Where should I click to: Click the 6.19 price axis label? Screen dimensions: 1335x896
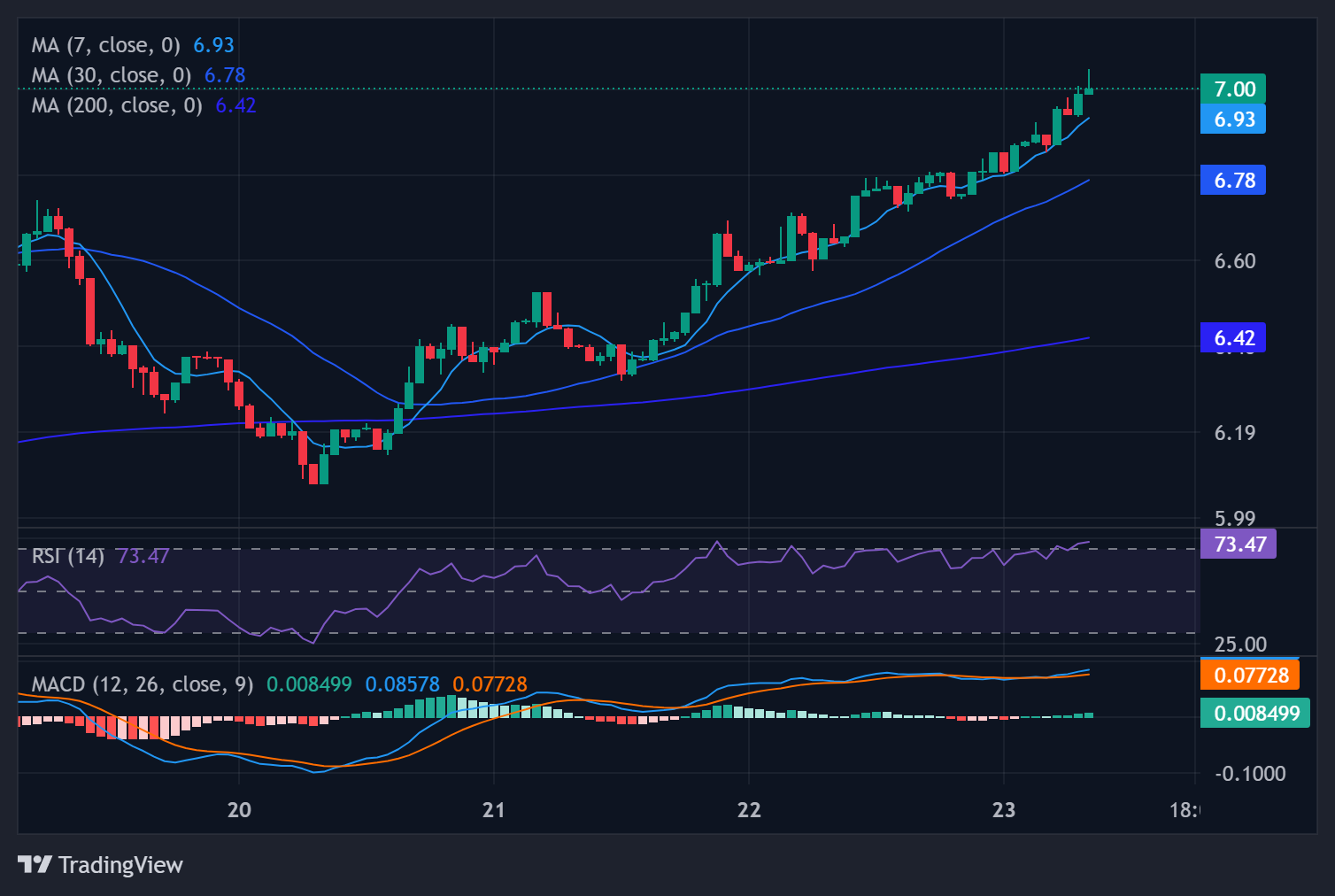point(1234,433)
